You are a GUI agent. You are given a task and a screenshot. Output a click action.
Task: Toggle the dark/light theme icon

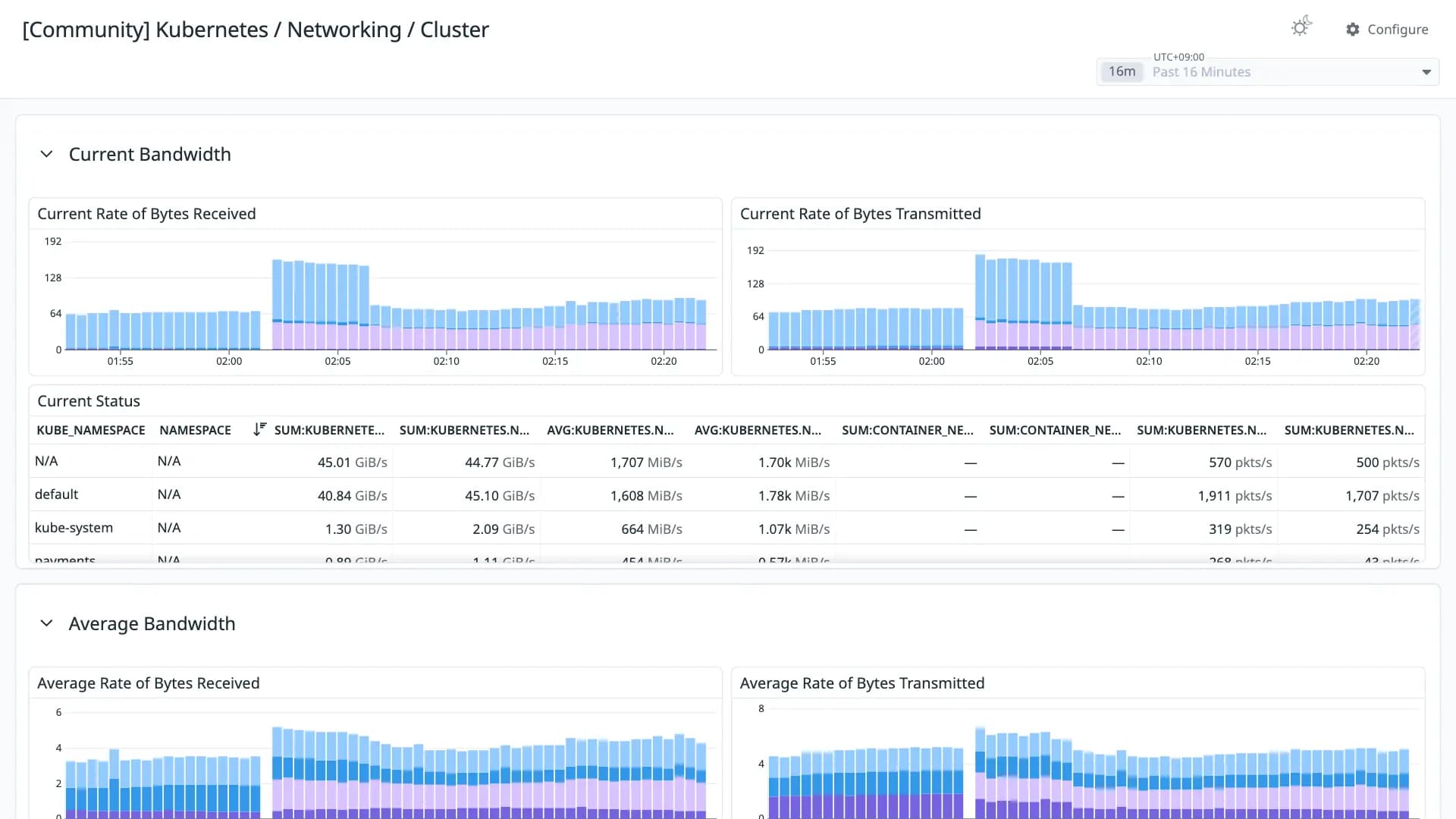tap(1301, 27)
